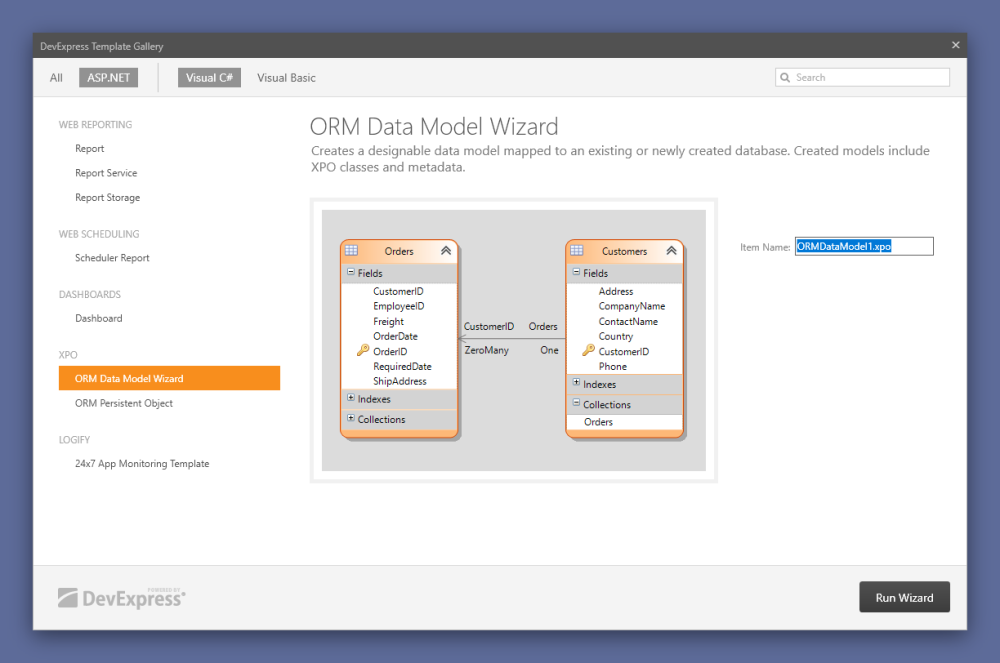
Task: Click the DevExpress logo
Action: 120,597
